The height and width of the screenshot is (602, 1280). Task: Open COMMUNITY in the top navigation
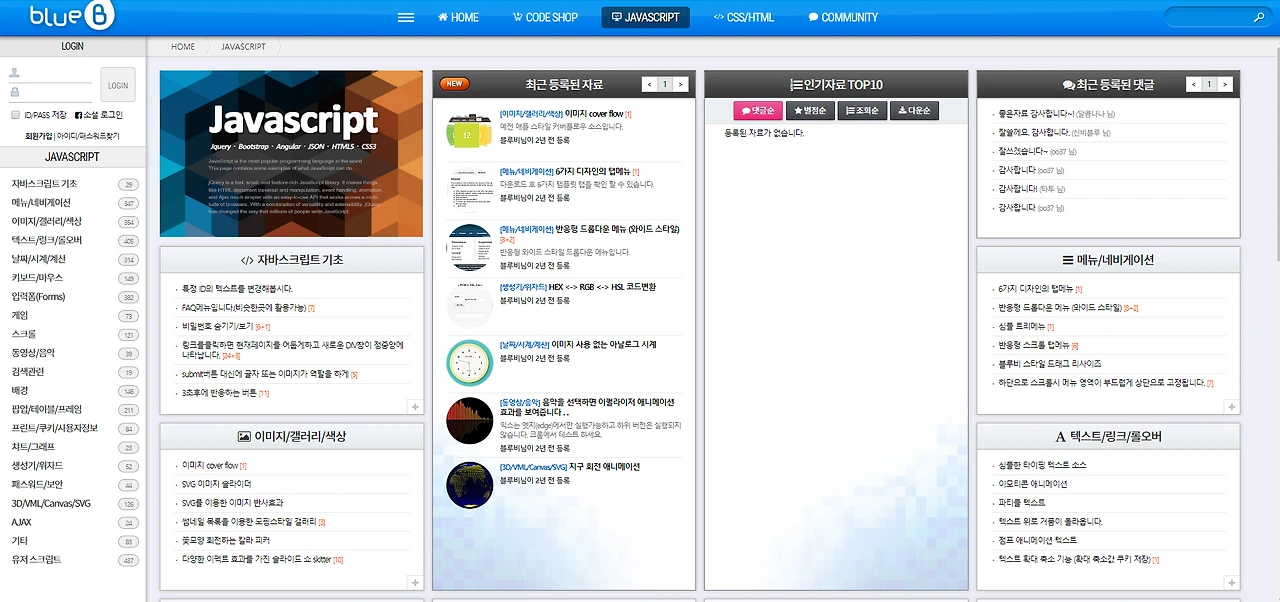(843, 17)
